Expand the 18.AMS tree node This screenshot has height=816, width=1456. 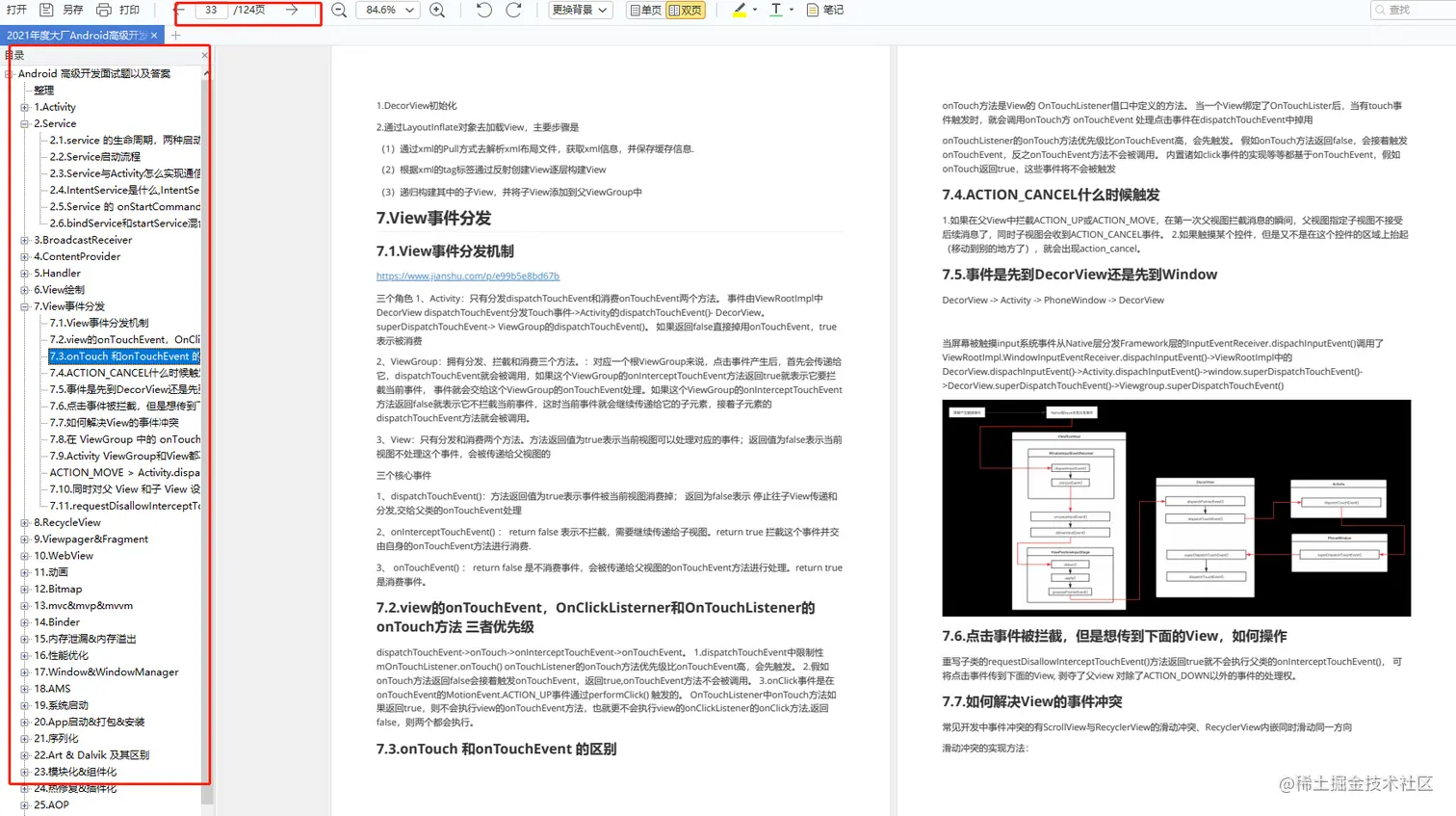tap(25, 689)
